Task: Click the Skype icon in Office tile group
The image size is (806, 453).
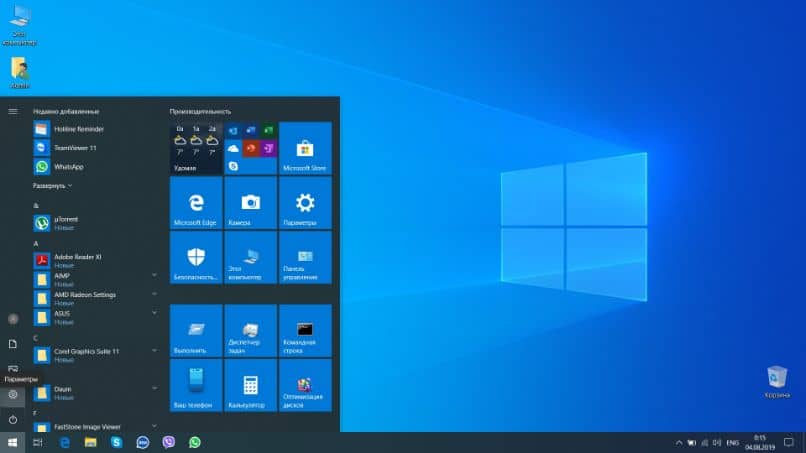Action: (x=233, y=166)
